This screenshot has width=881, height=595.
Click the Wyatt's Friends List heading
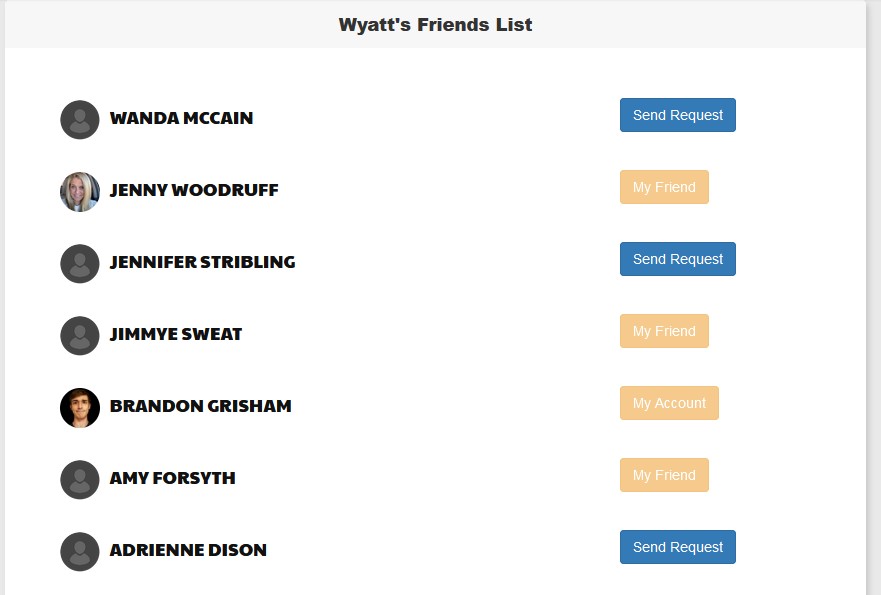435,25
